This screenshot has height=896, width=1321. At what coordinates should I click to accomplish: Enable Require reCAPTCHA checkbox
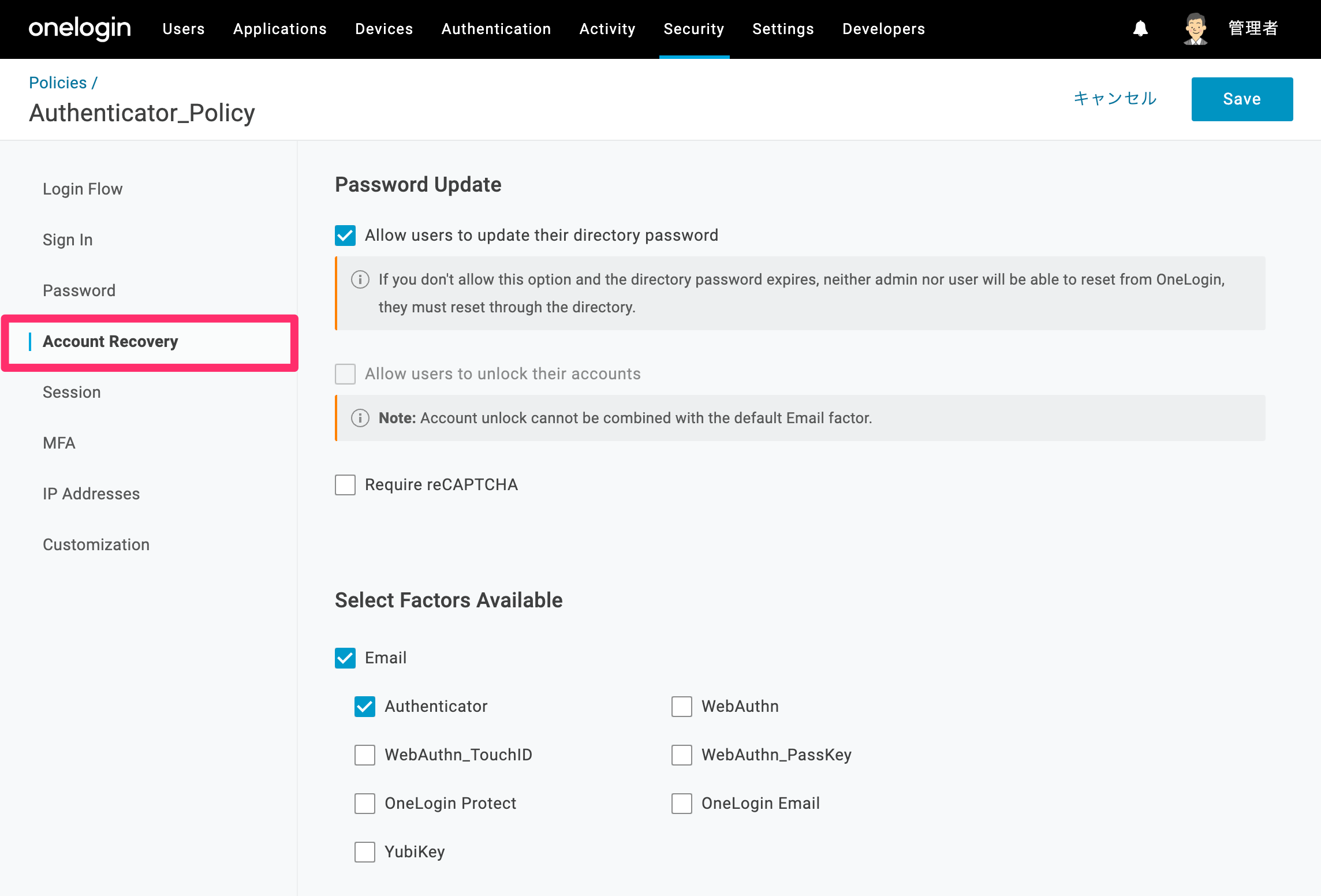[x=345, y=485]
